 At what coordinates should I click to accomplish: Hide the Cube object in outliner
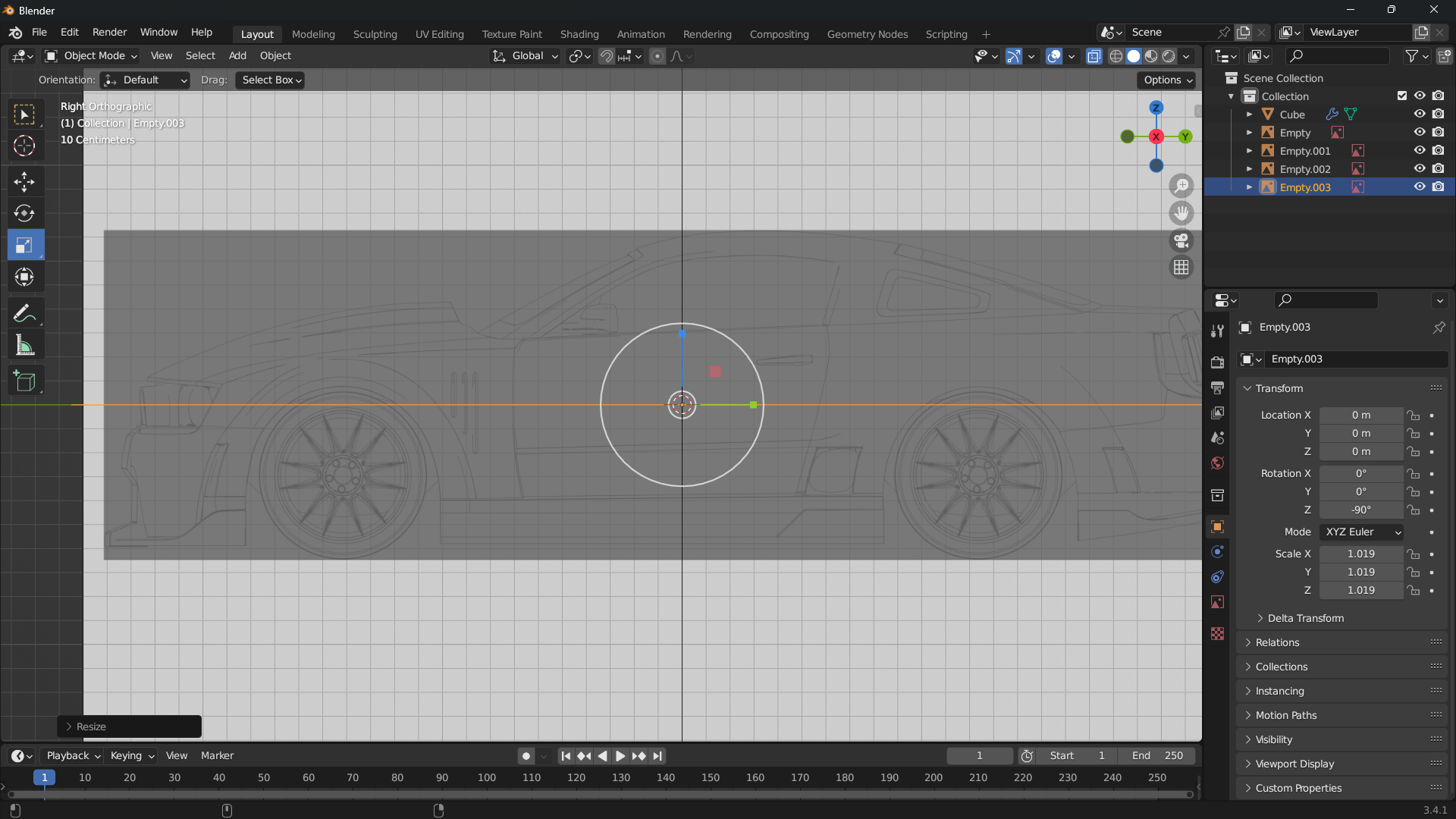1420,115
